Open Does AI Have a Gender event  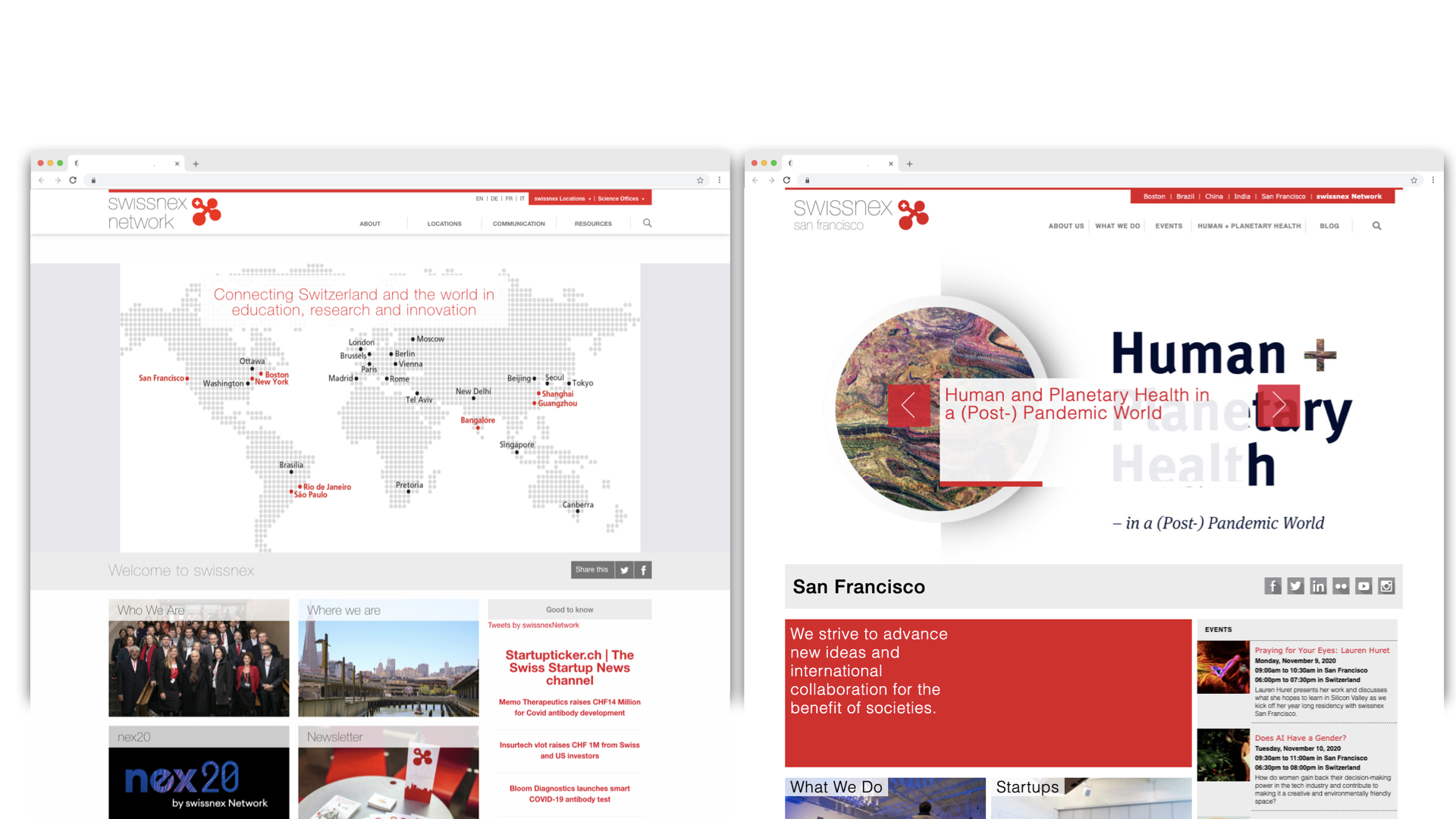coord(1301,738)
